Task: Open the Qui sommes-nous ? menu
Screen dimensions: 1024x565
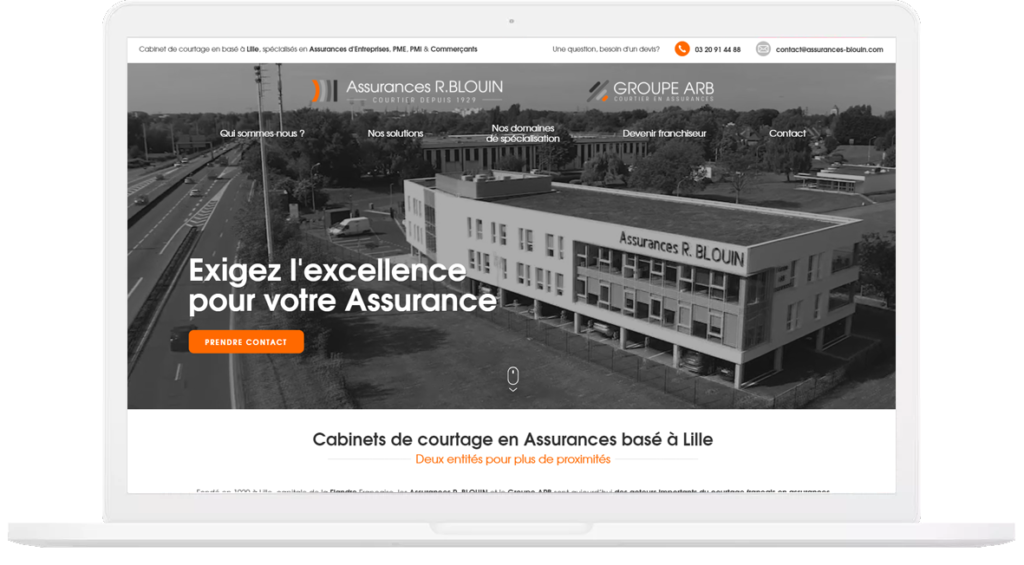Action: pos(262,133)
